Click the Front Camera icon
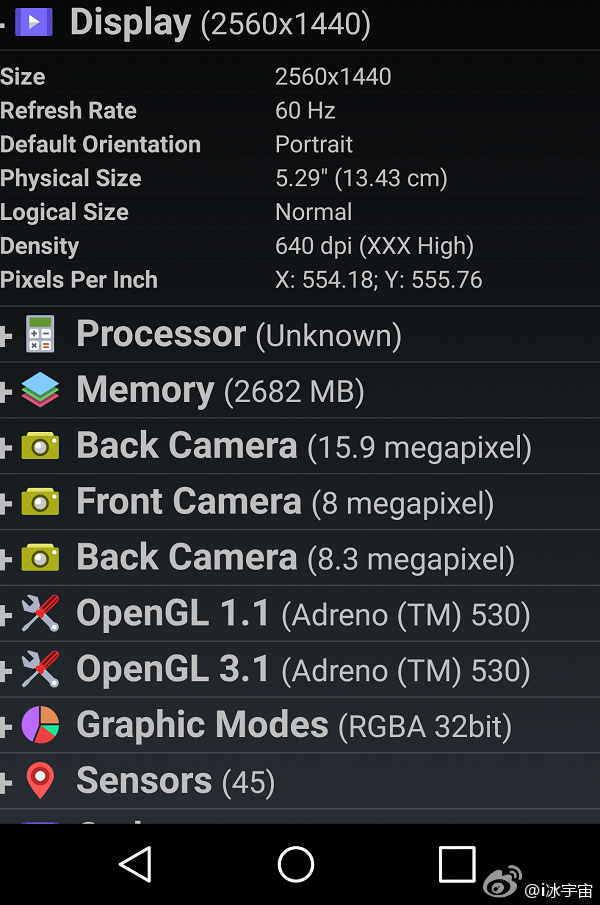Screen dimensions: 600x905 point(40,502)
